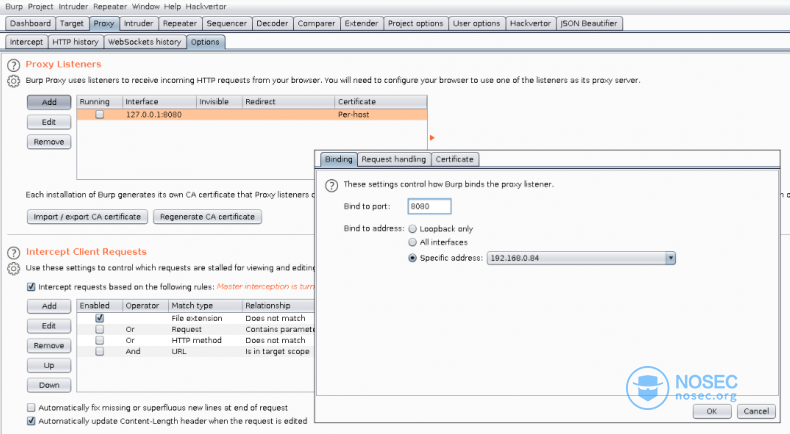Switch to the Project options tab
The width and height of the screenshot is (790, 434).
point(416,23)
